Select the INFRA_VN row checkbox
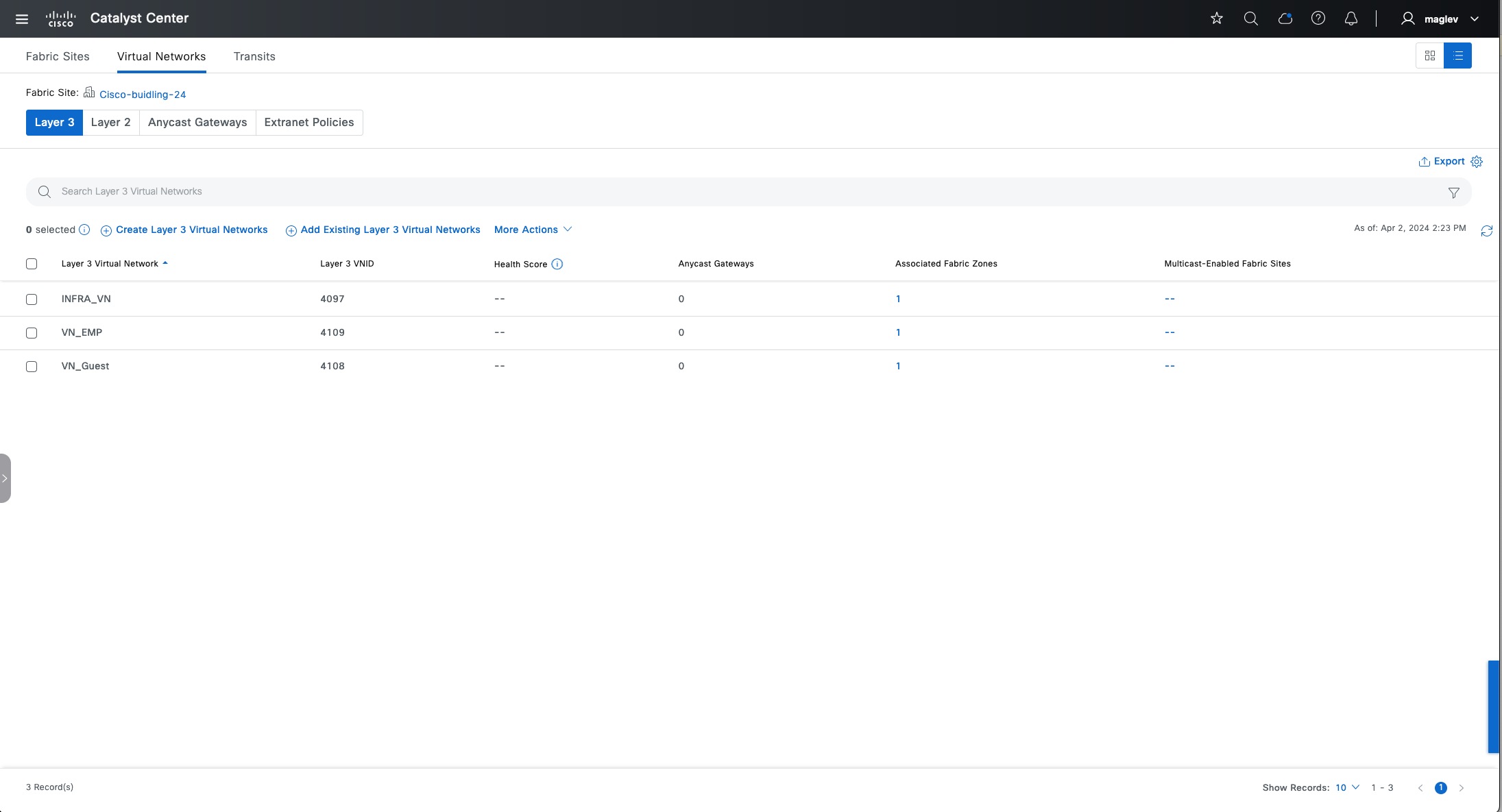This screenshot has width=1502, height=812. 32,299
